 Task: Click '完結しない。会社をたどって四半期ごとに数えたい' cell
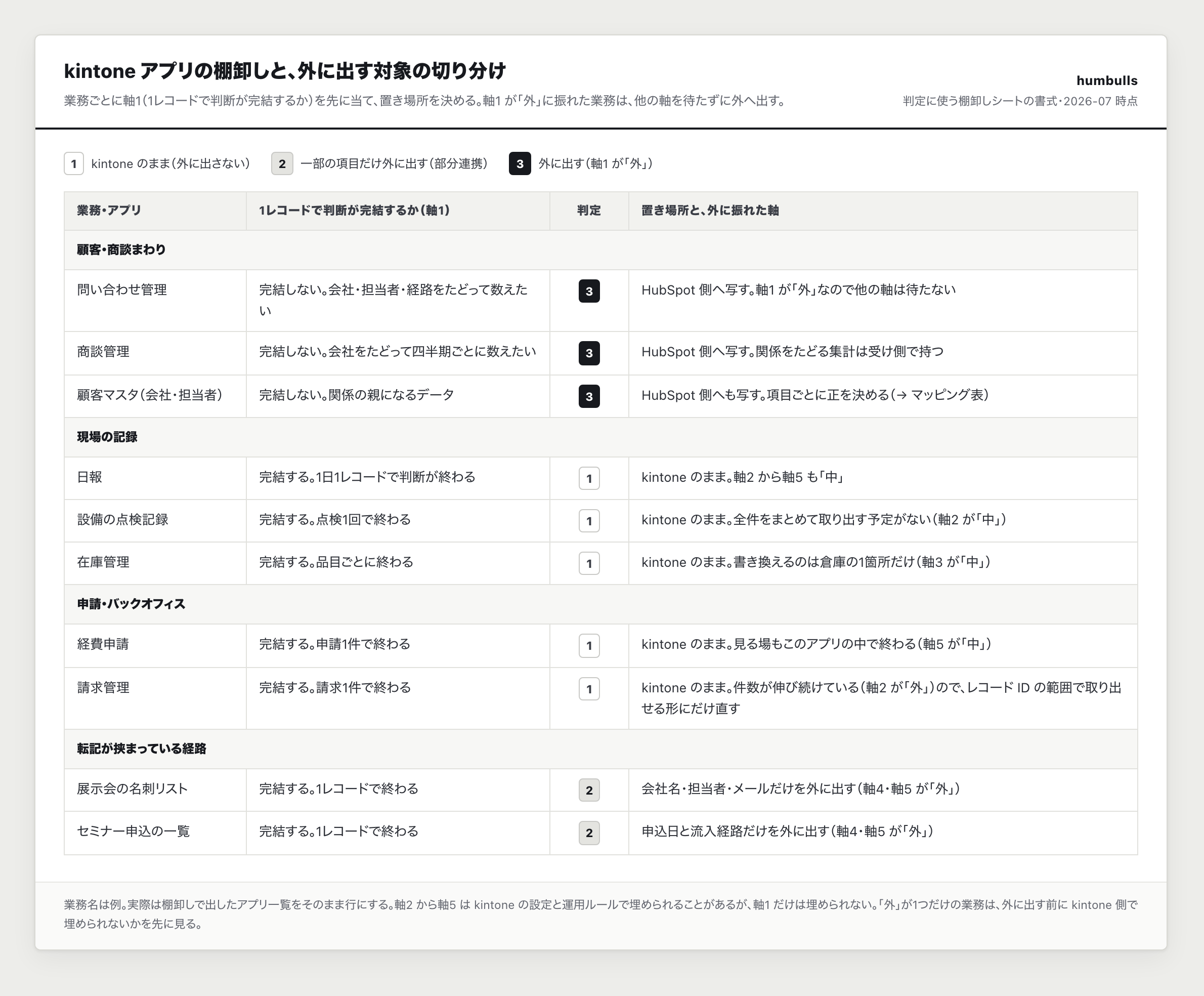pos(398,353)
